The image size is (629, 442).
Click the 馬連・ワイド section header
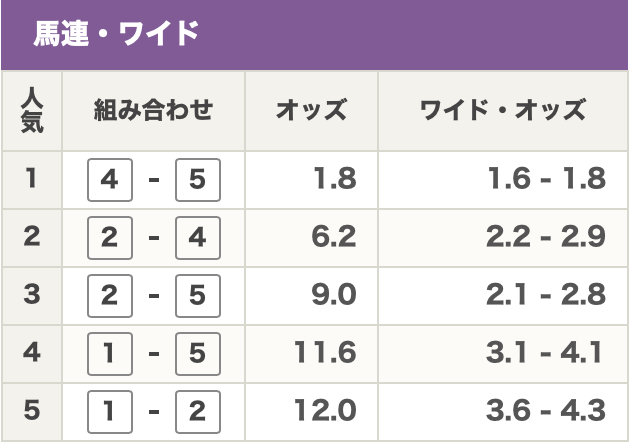(x=116, y=33)
